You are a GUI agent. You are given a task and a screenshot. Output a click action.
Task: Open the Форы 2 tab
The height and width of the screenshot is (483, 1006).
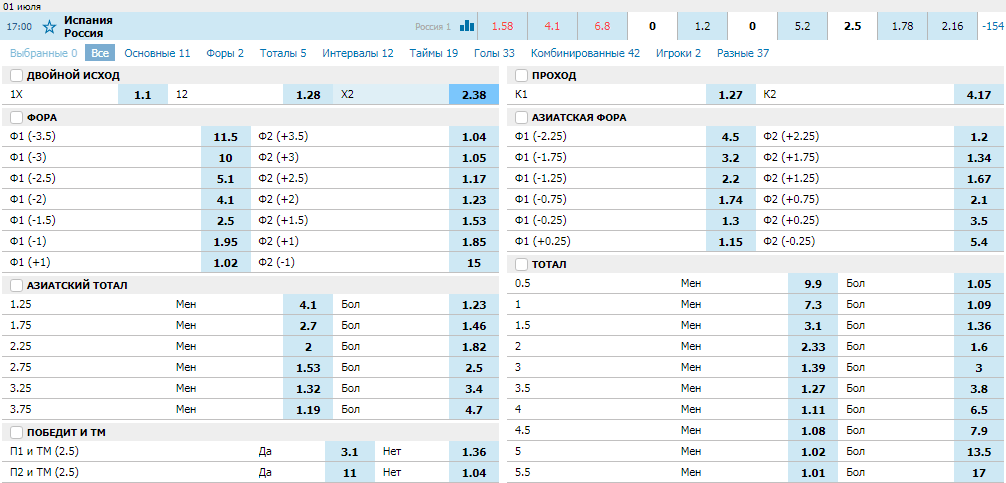[x=225, y=53]
